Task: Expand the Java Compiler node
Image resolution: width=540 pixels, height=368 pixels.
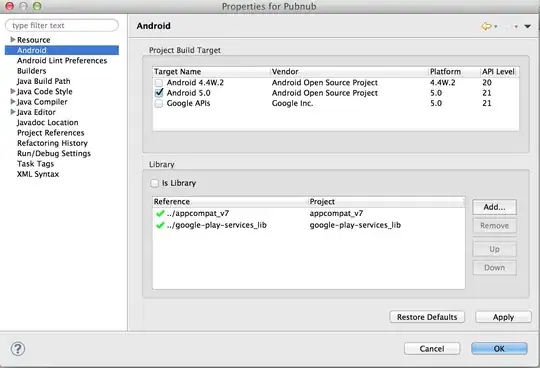Action: (x=13, y=102)
